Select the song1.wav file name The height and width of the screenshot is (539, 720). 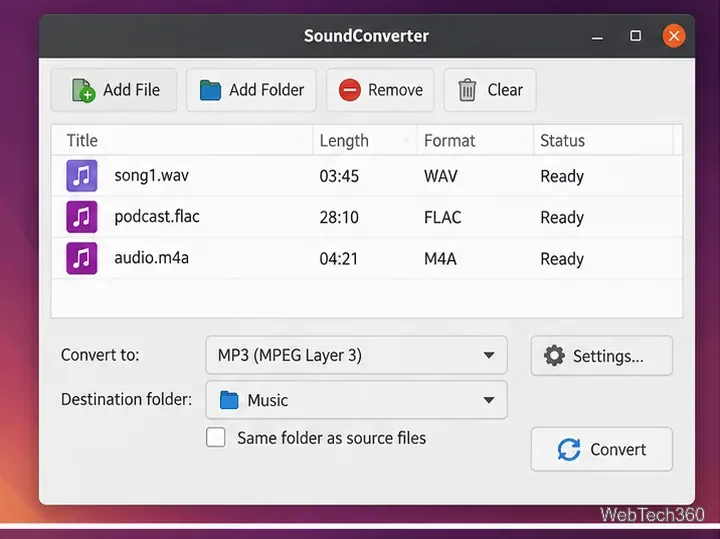point(152,175)
